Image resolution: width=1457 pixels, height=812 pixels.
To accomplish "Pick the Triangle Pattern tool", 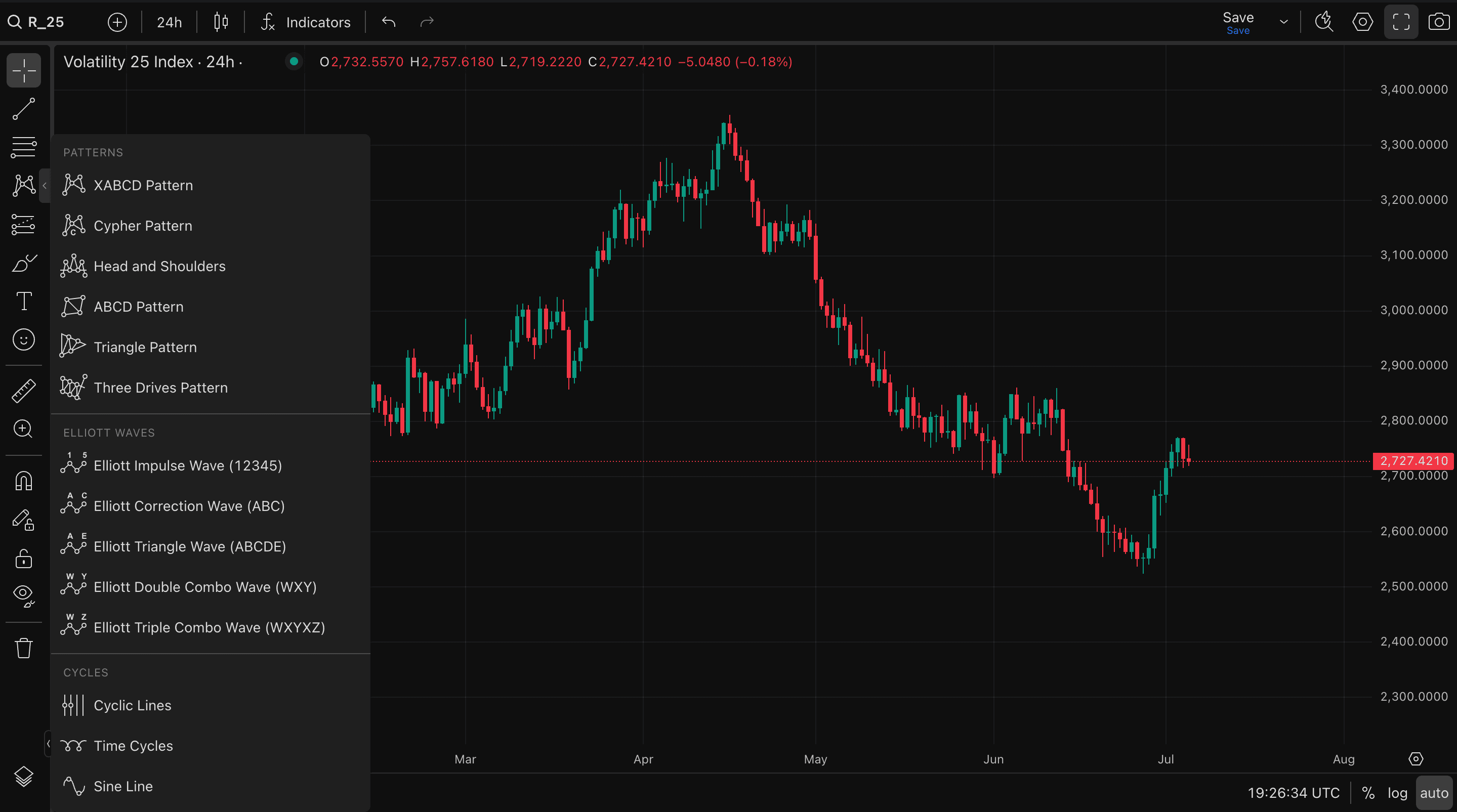I will [x=211, y=347].
